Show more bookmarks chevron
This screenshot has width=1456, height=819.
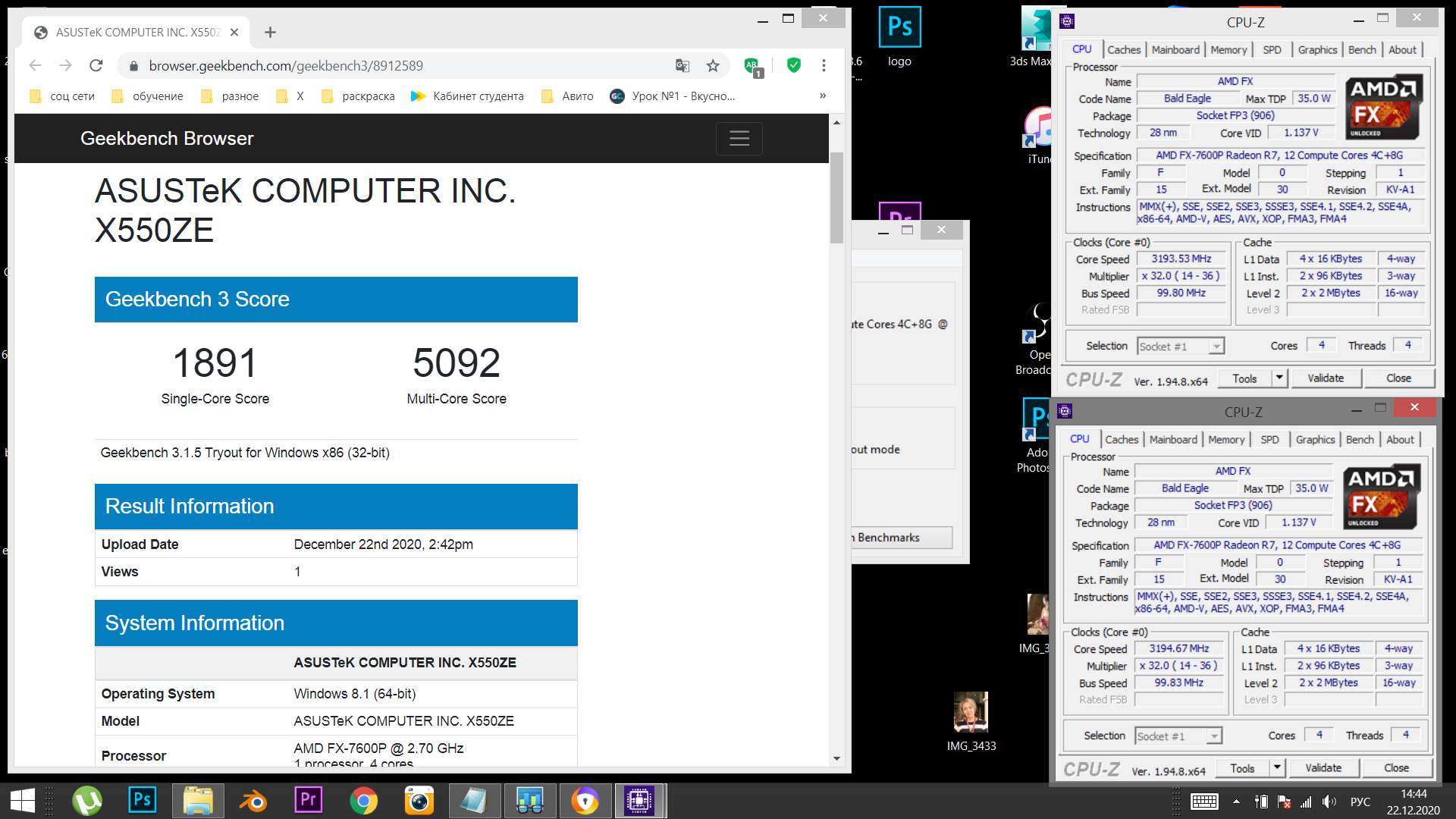coord(823,96)
